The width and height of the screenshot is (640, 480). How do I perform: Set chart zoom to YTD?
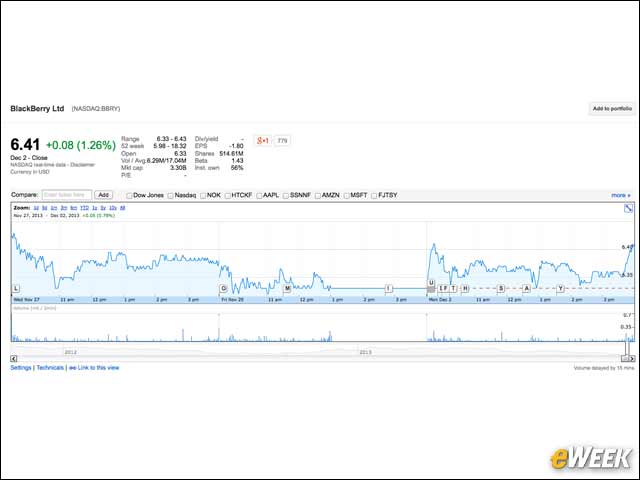pyautogui.click(x=84, y=208)
